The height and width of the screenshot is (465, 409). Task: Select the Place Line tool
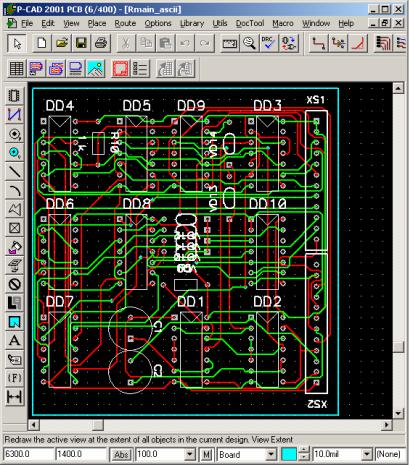pos(14,171)
